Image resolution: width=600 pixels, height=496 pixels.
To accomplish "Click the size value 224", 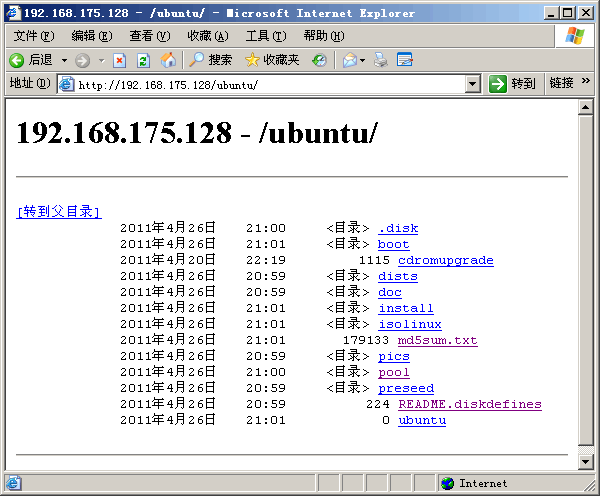I will point(378,404).
